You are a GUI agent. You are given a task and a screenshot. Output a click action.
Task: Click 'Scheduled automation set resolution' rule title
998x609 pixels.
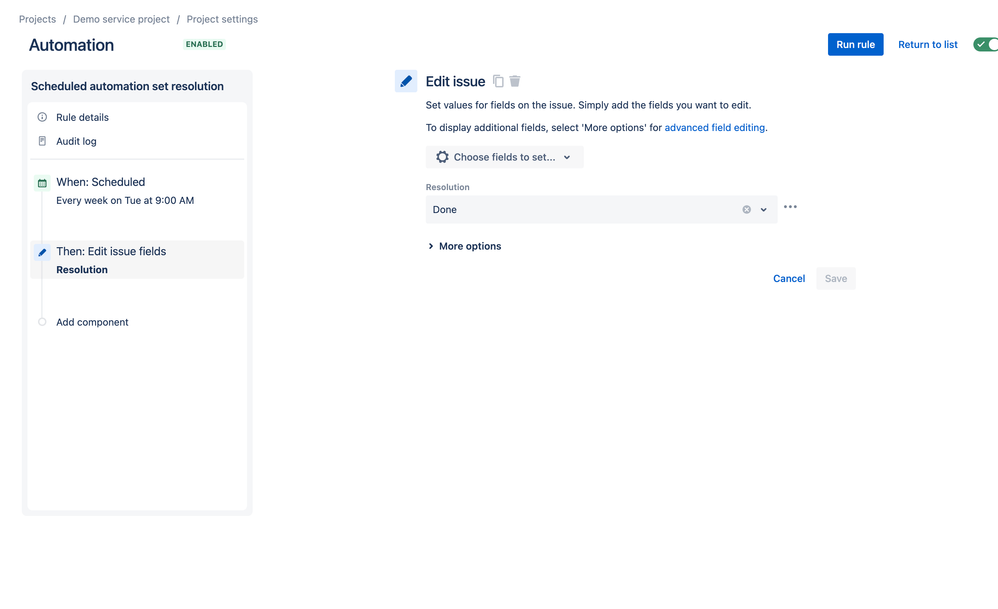127,87
